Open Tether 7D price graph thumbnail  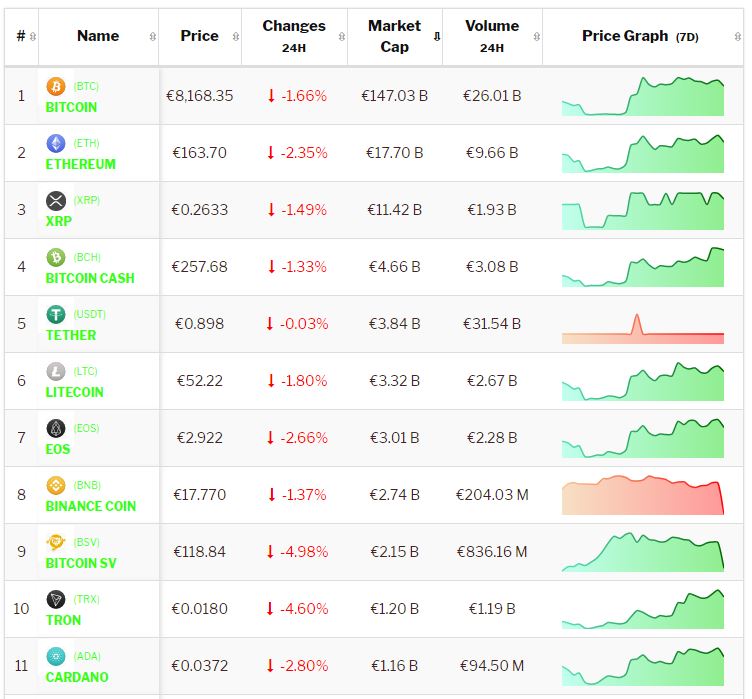[x=642, y=325]
